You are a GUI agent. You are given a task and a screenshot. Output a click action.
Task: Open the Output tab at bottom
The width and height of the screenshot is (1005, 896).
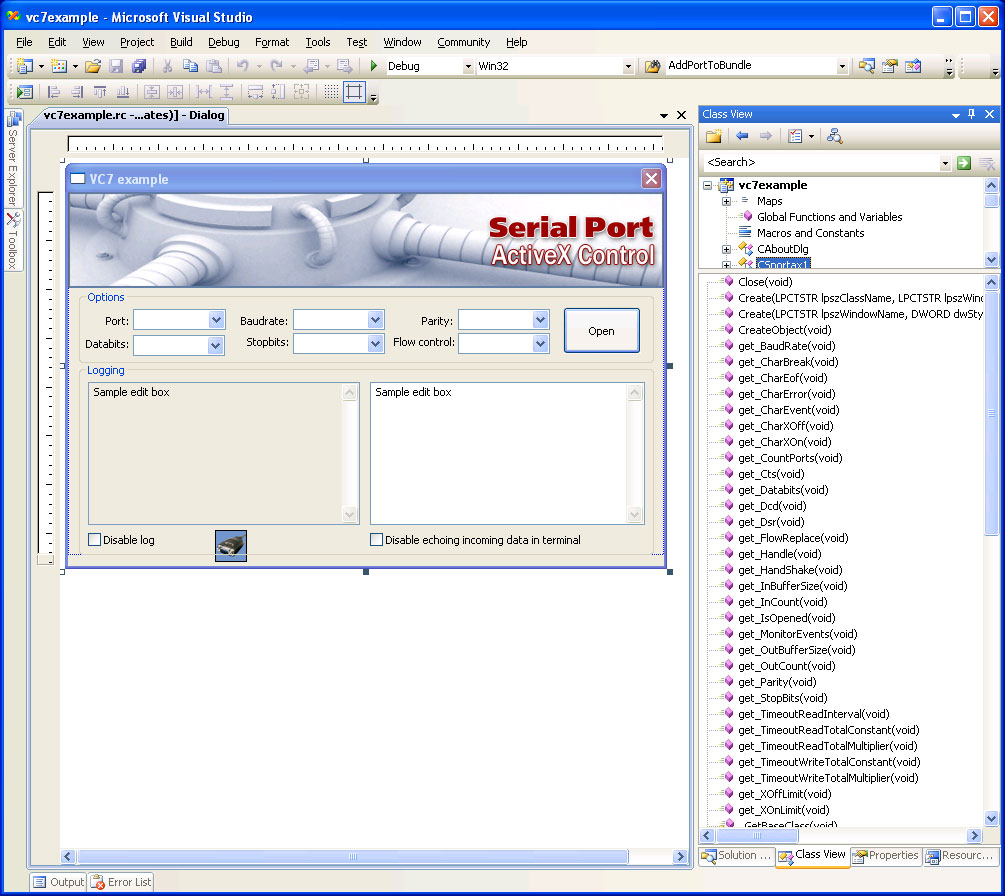[59, 883]
